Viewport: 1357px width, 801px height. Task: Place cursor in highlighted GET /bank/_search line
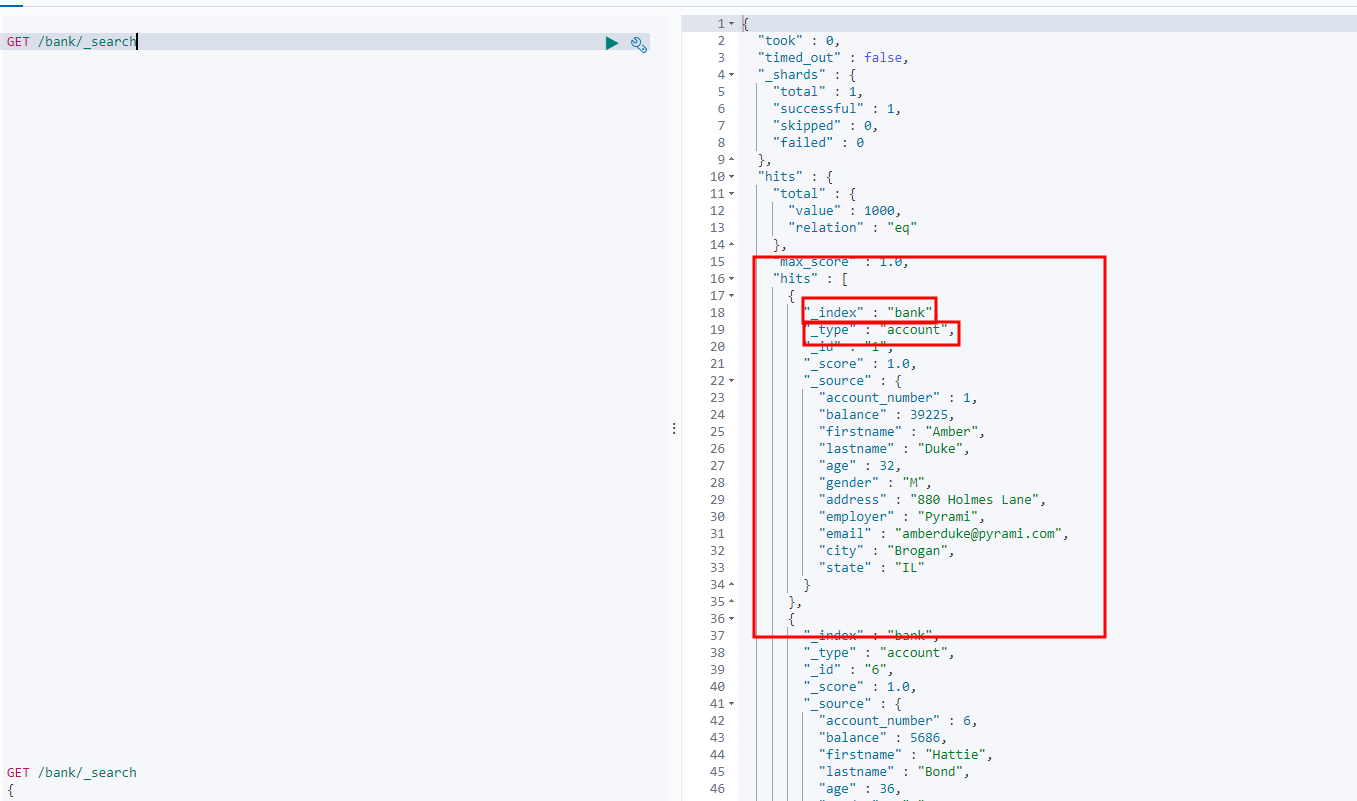point(328,42)
